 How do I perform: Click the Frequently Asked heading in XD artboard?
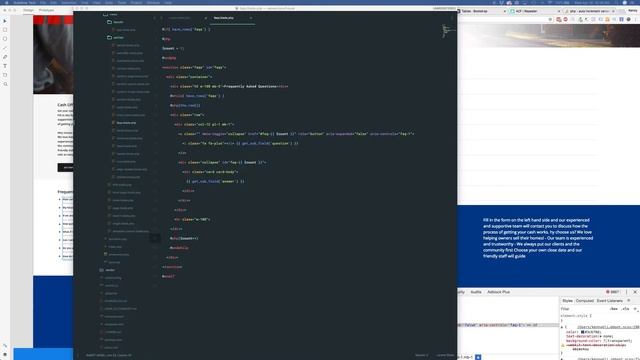[x=65, y=191]
